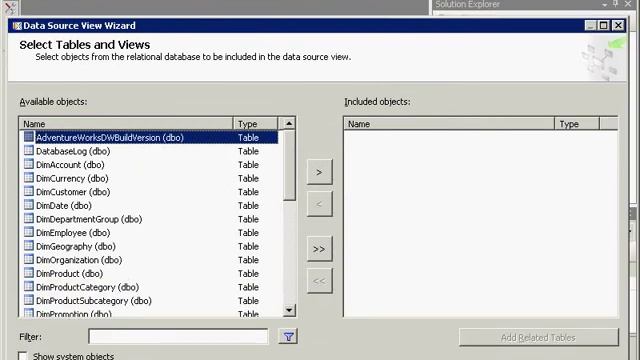
Task: Enable Show system objects checkbox
Action: (x=23, y=356)
